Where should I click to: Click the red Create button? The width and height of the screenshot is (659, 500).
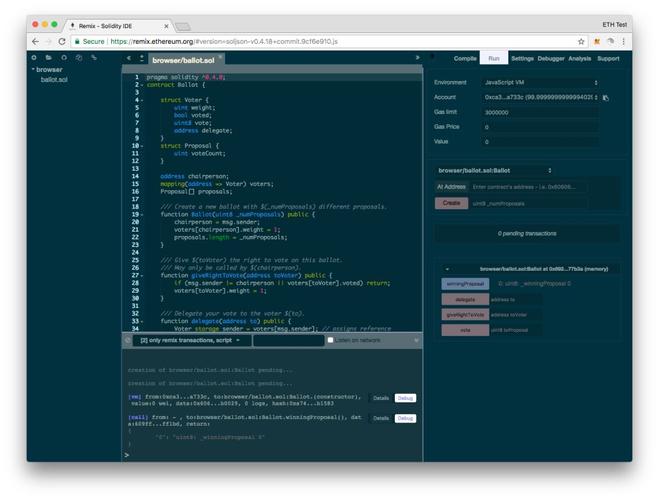[x=451, y=203]
